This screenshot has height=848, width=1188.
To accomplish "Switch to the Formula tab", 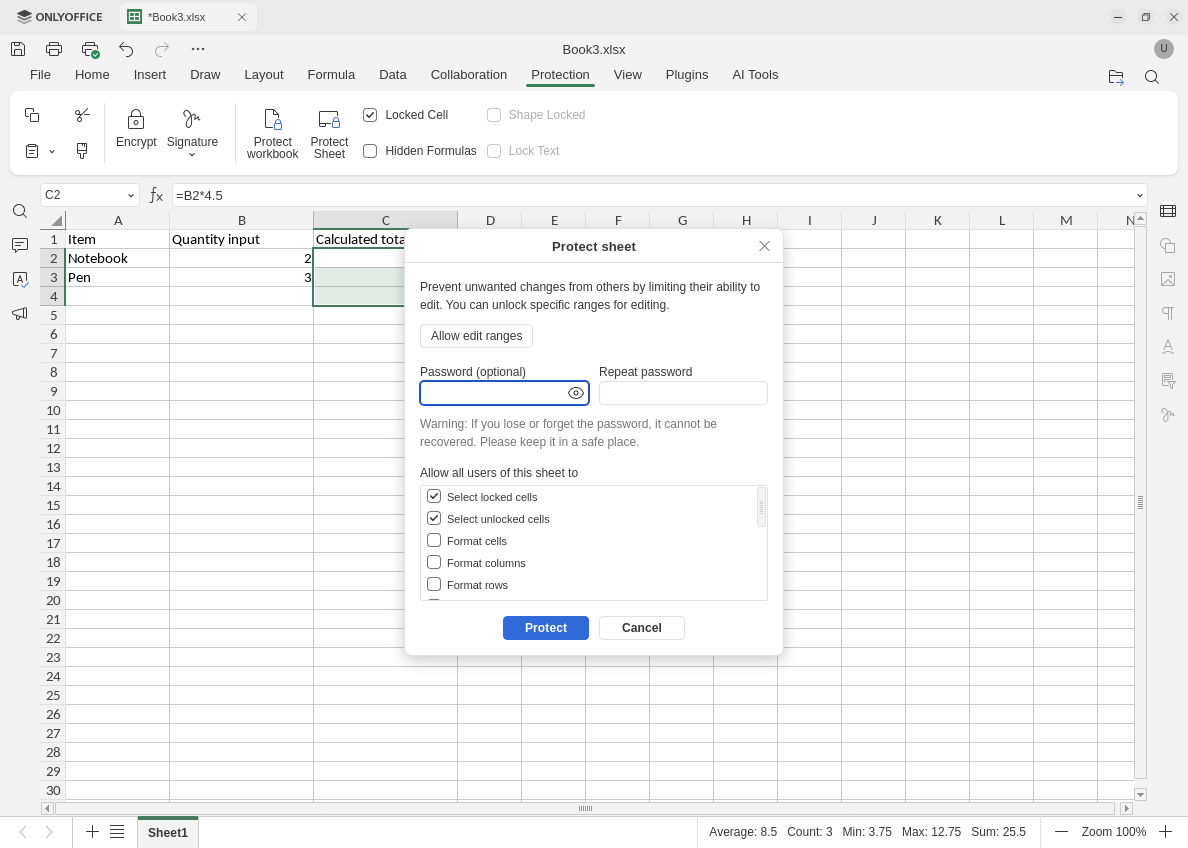I will [331, 75].
